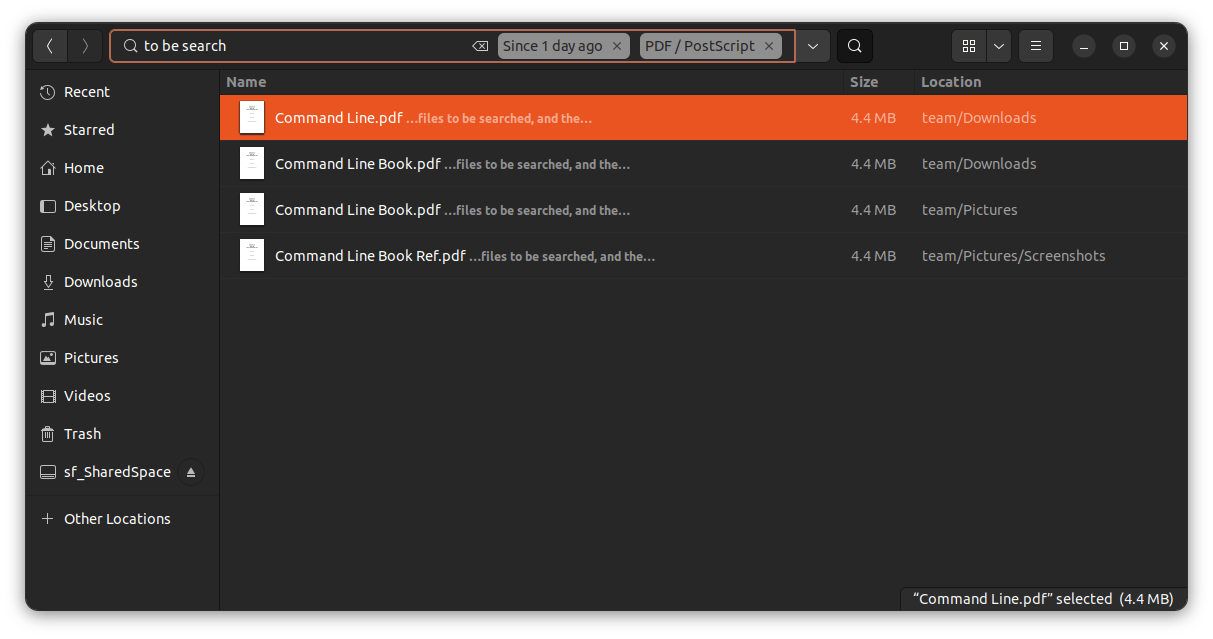Sort files by Size column header
This screenshot has width=1213, height=639.
(x=863, y=82)
